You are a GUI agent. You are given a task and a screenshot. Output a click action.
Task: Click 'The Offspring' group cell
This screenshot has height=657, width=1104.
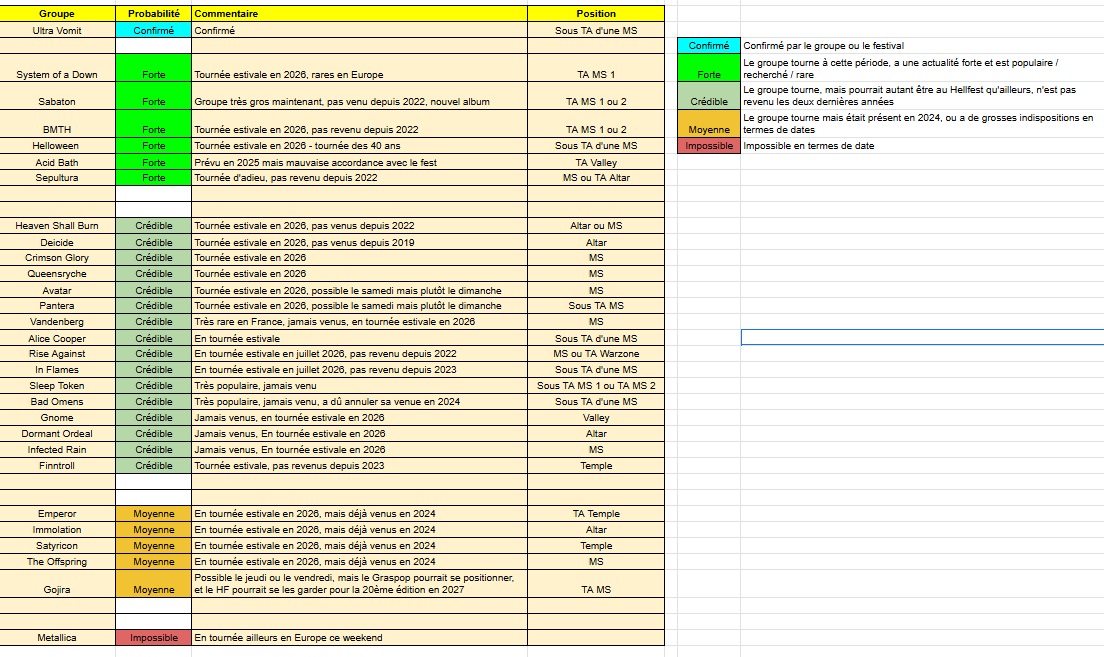point(57,562)
